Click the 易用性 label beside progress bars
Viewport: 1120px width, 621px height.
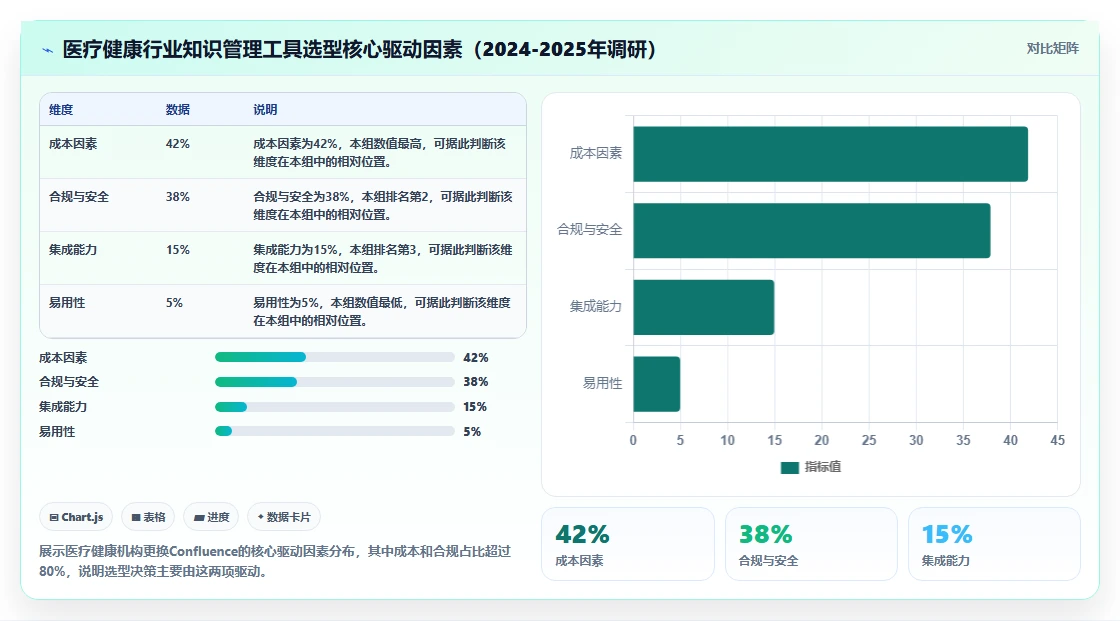pyautogui.click(x=56, y=432)
